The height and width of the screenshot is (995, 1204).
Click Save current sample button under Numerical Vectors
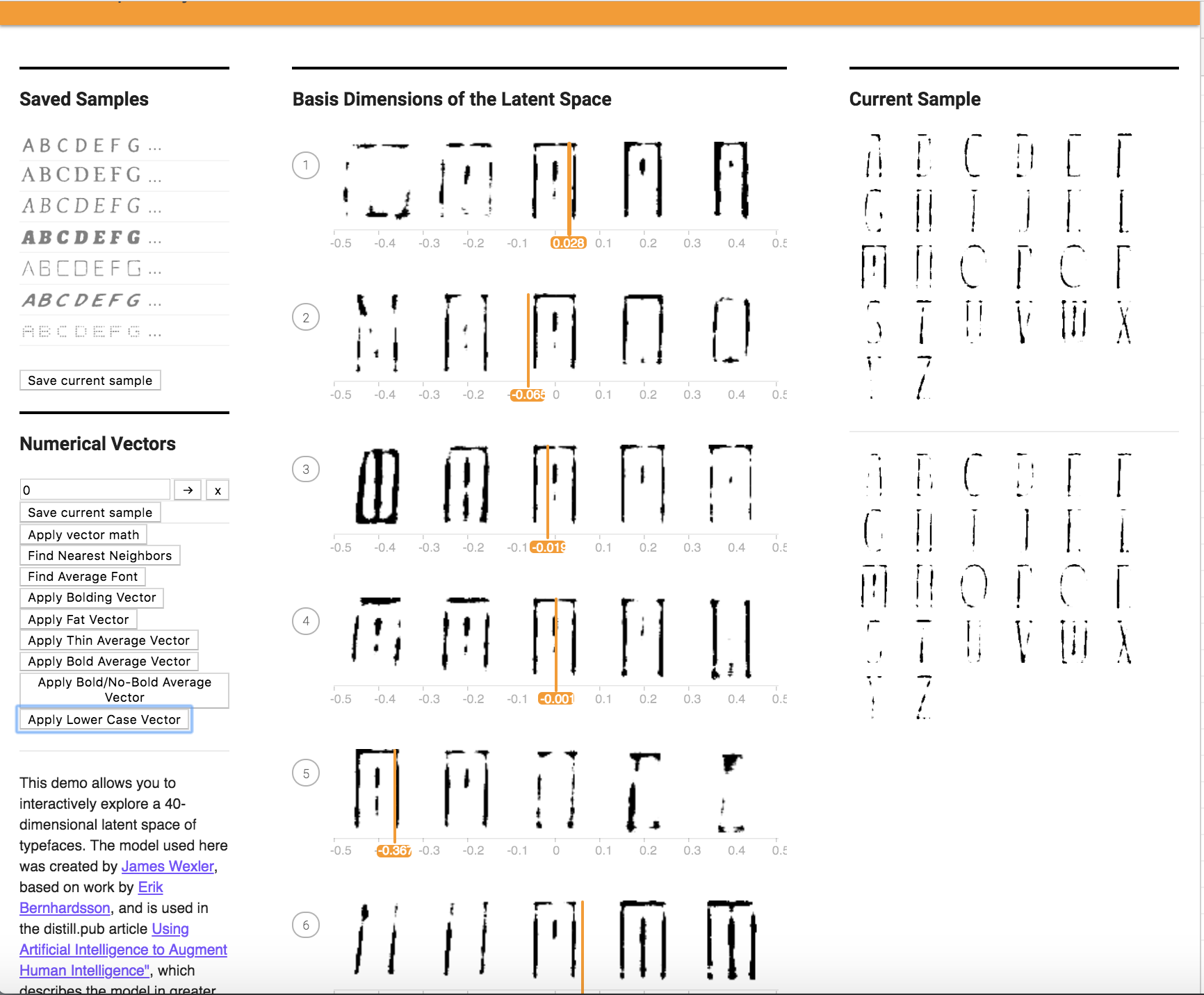point(90,512)
